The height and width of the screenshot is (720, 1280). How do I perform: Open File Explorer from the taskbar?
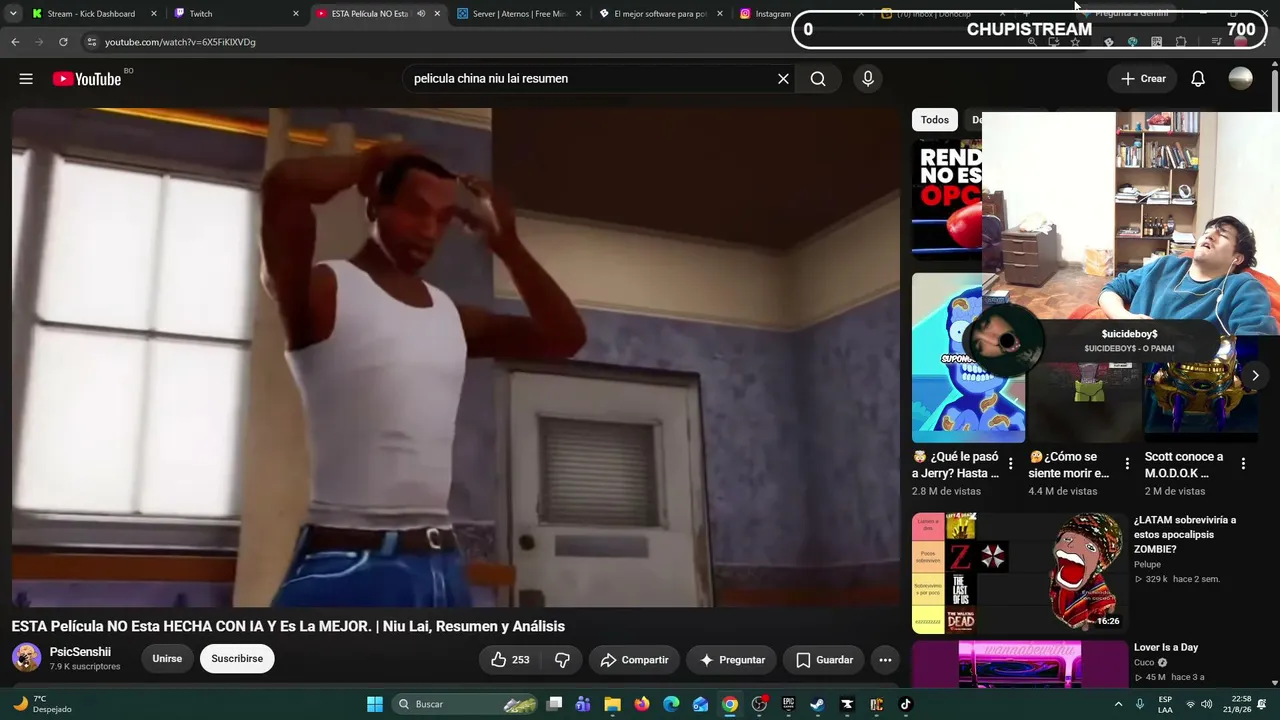point(612,704)
